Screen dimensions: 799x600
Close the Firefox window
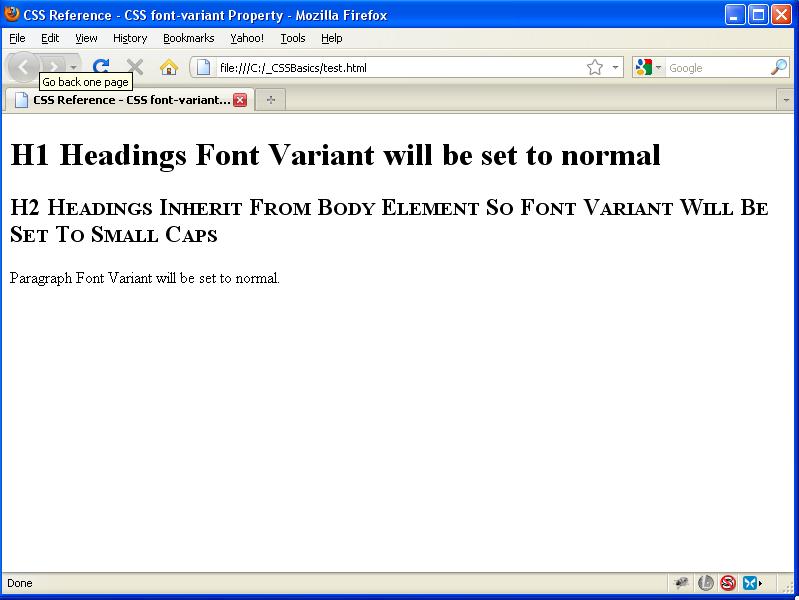(x=781, y=15)
